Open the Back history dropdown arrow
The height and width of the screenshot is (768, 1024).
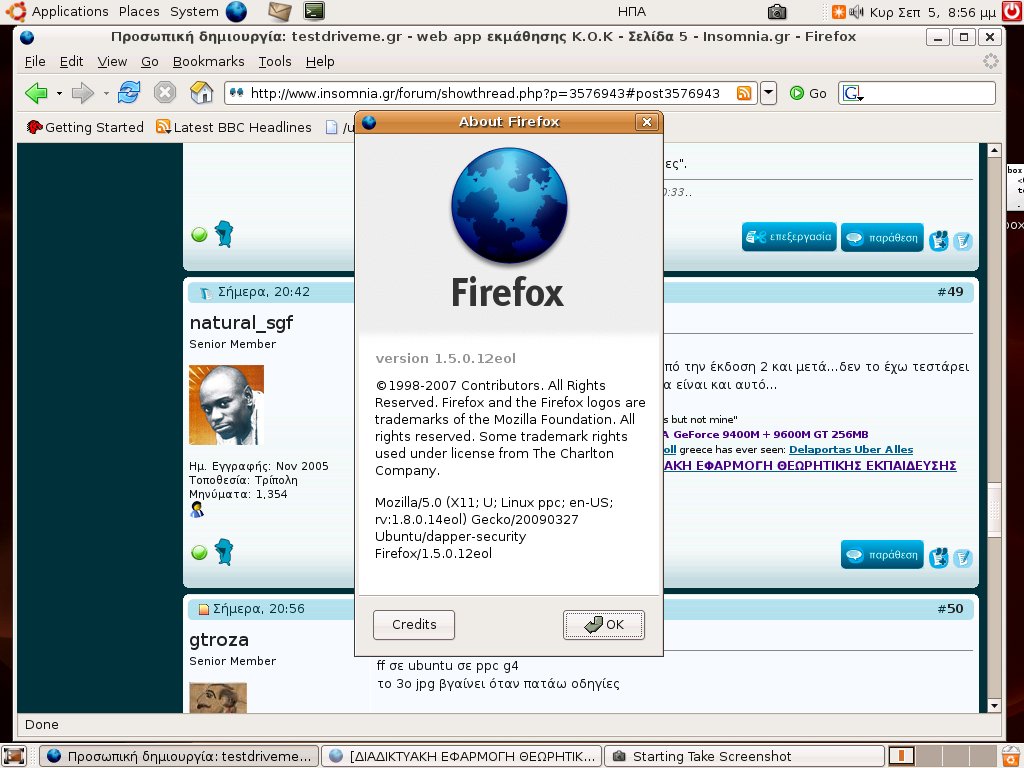(x=59, y=93)
